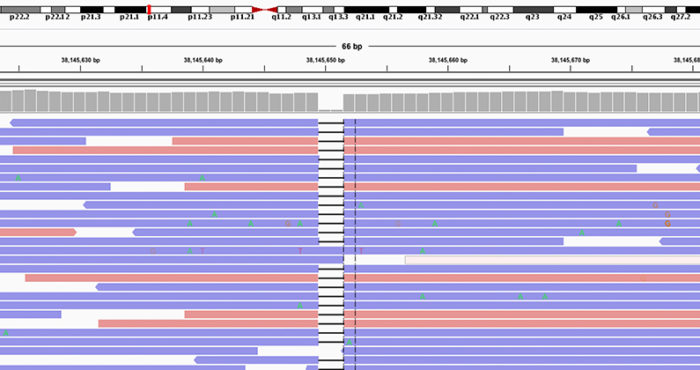700x370 pixels.
Task: Click the faint G mismatch on red read
Action: [x=643, y=278]
